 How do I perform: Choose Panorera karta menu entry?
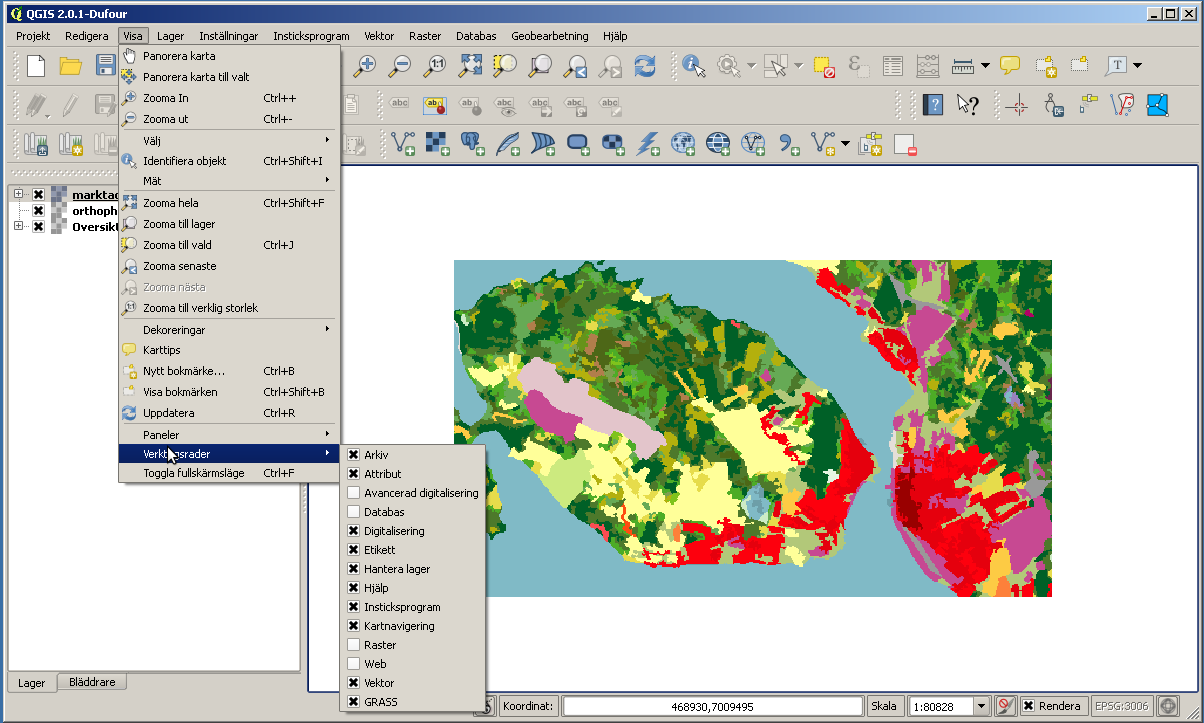[229, 56]
